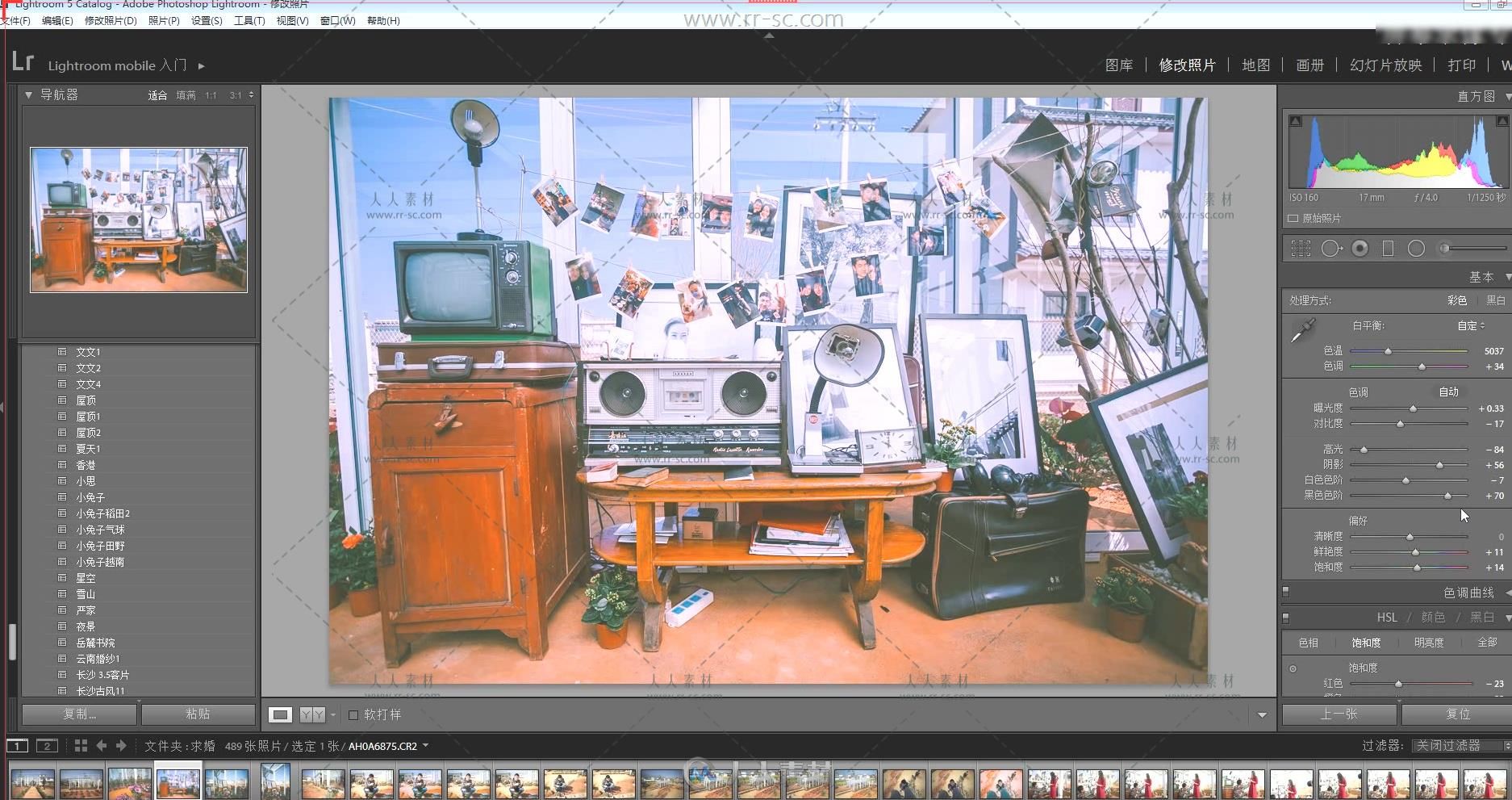The image size is (1512, 800).
Task: Open the 照片(P) menu
Action: pos(164,21)
